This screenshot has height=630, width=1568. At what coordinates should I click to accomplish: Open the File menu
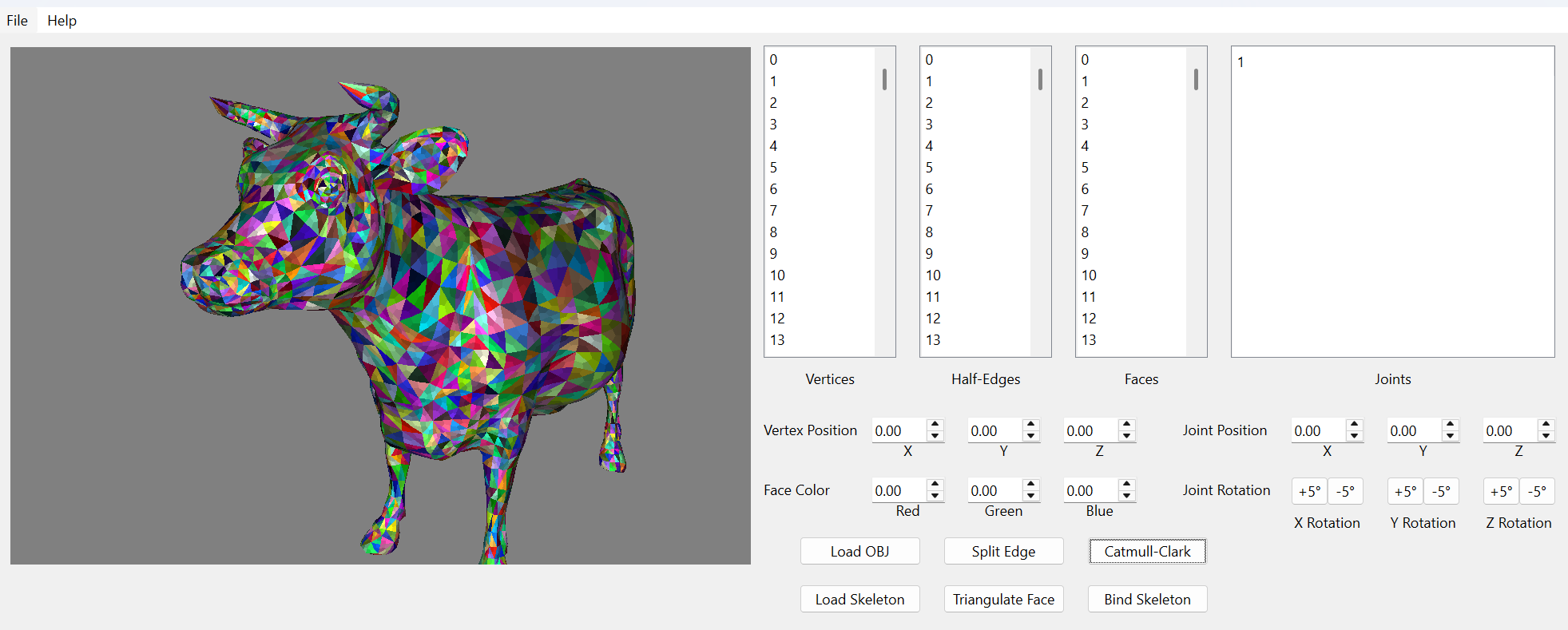17,21
